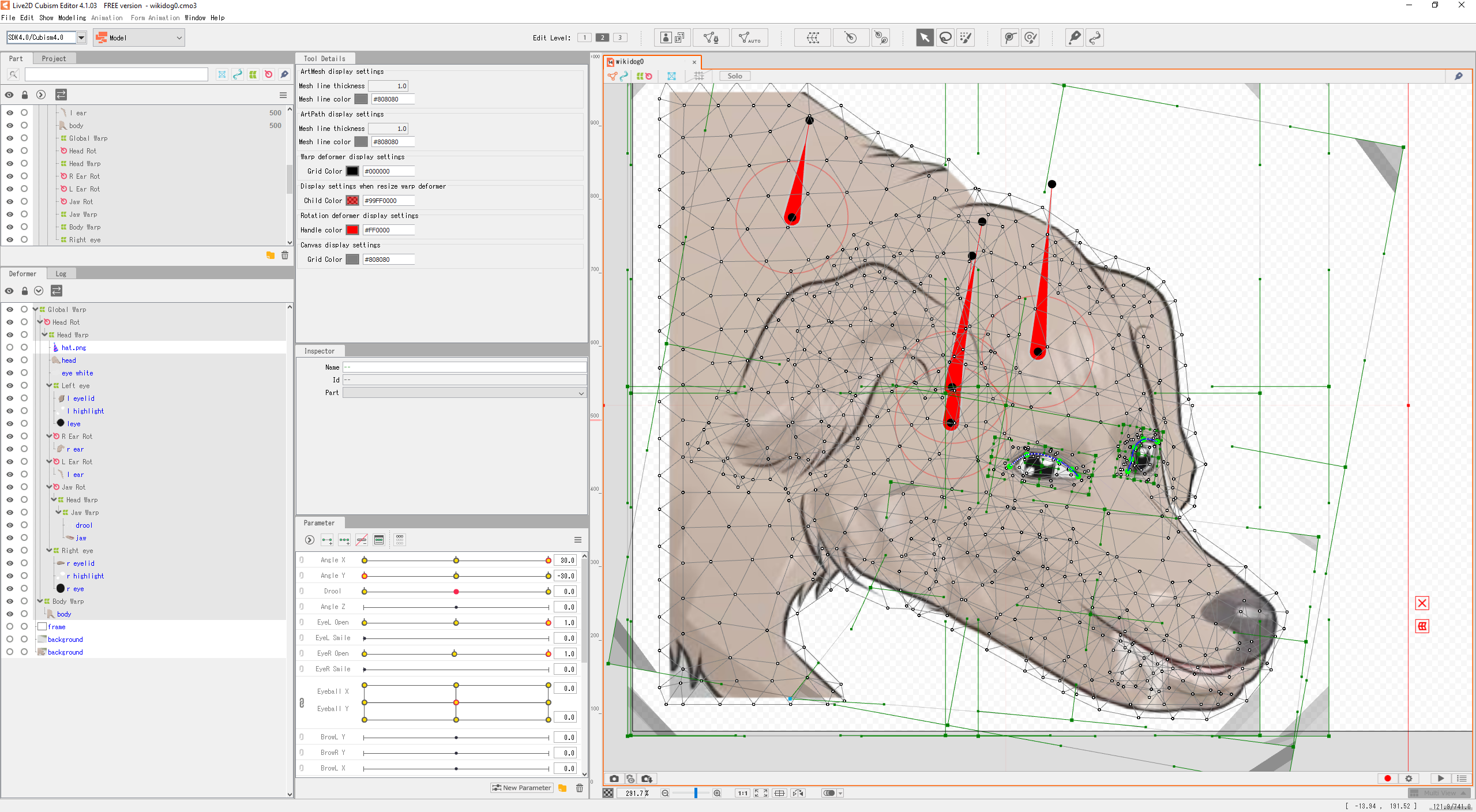The width and height of the screenshot is (1476, 812).
Task: Open the Window menu
Action: [x=195, y=18]
